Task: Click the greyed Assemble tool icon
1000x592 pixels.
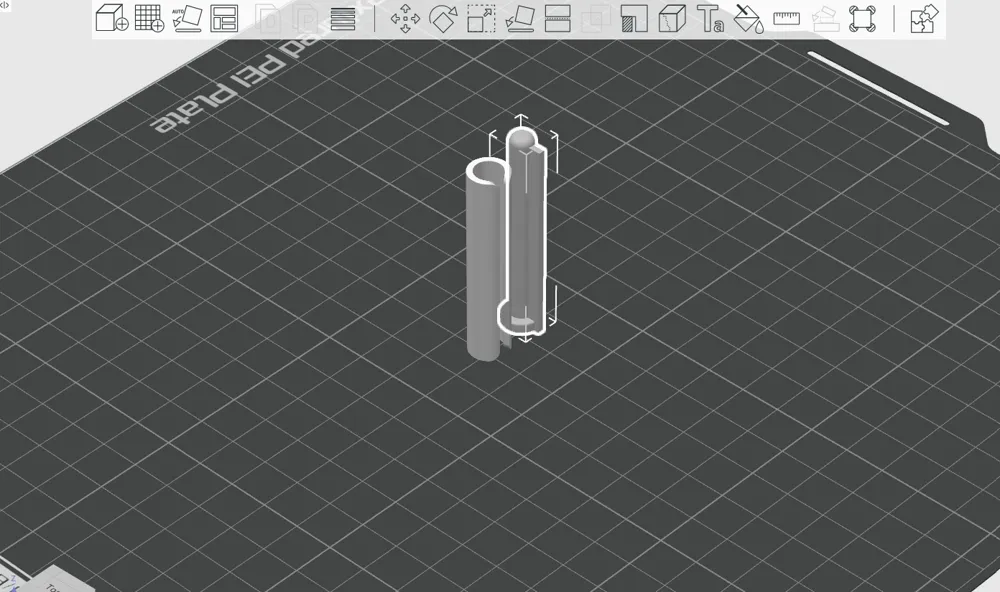Action: click(x=825, y=18)
